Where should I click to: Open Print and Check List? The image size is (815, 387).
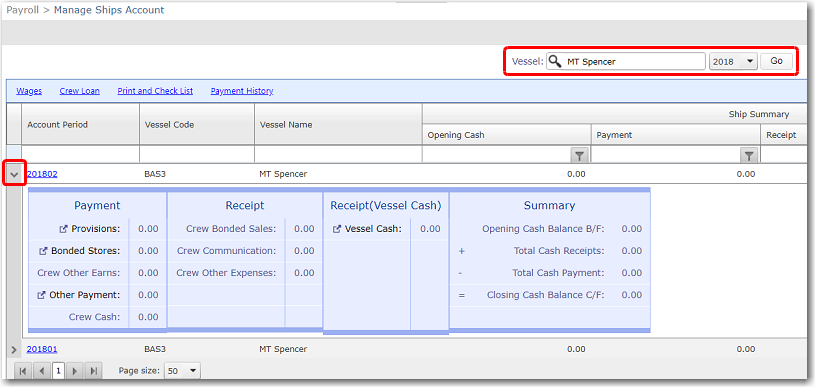click(155, 91)
